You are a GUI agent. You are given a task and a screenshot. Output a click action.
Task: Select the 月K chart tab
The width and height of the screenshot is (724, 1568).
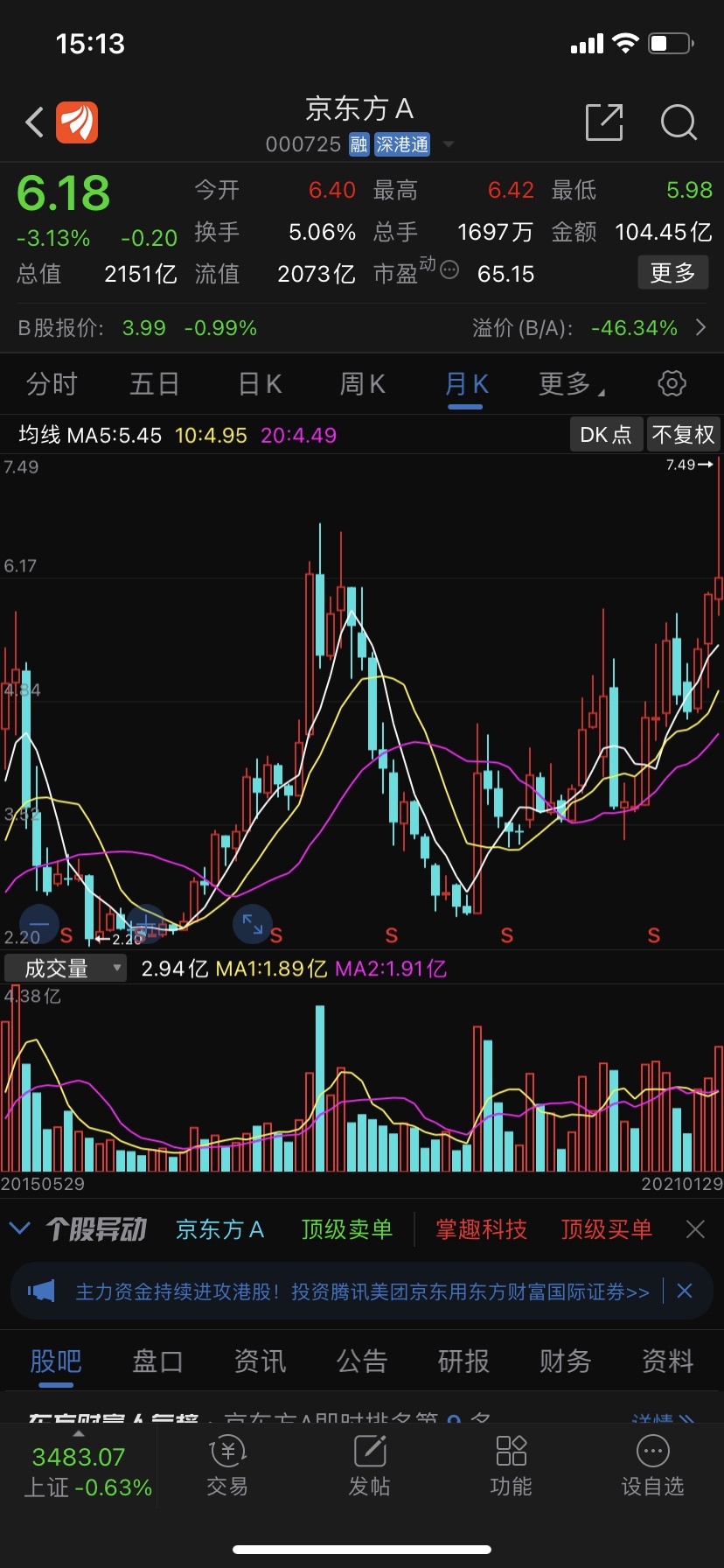pyautogui.click(x=466, y=383)
